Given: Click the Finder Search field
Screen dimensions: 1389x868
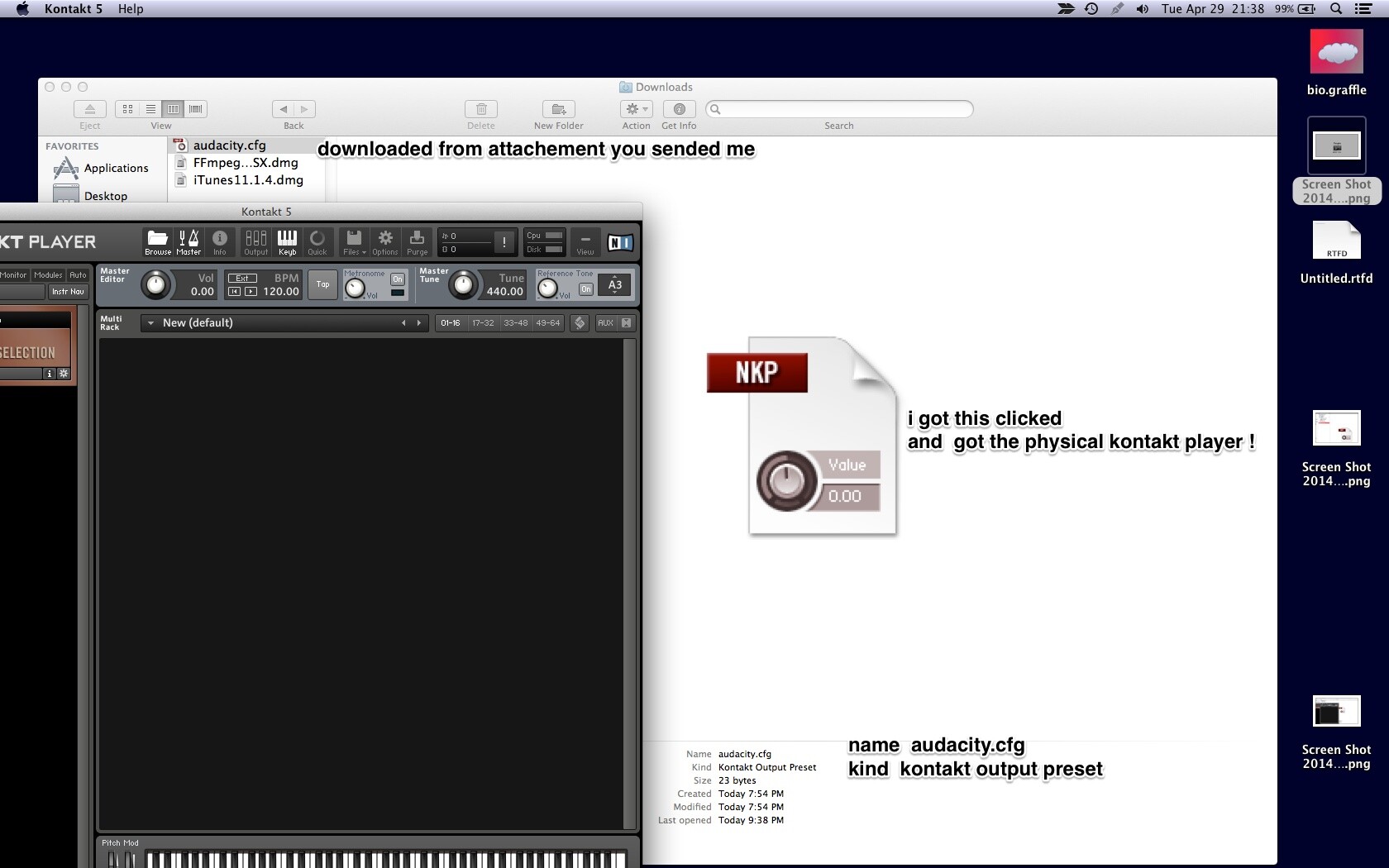Looking at the screenshot, I should (x=839, y=109).
